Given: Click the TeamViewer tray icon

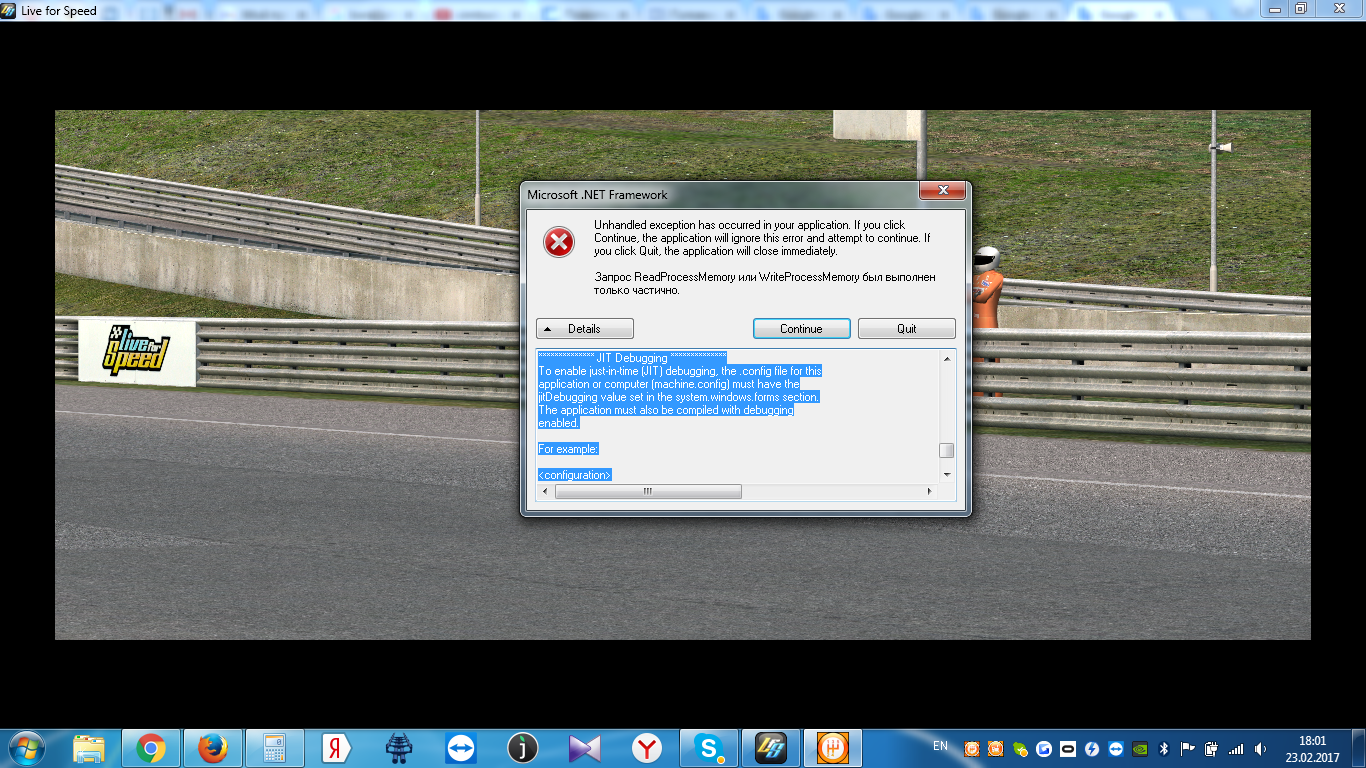Looking at the screenshot, I should coord(1115,748).
